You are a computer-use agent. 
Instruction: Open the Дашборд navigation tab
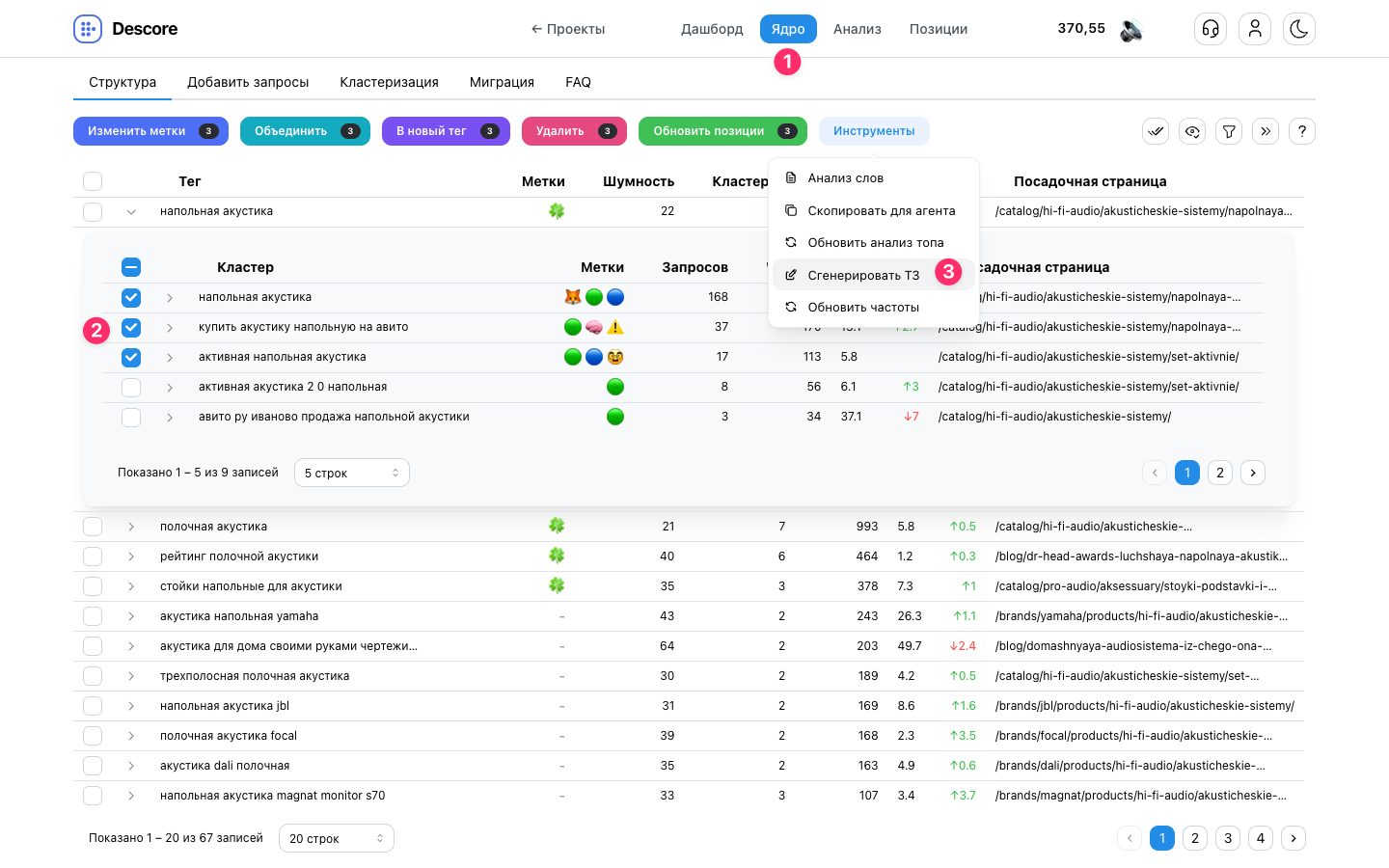712,29
